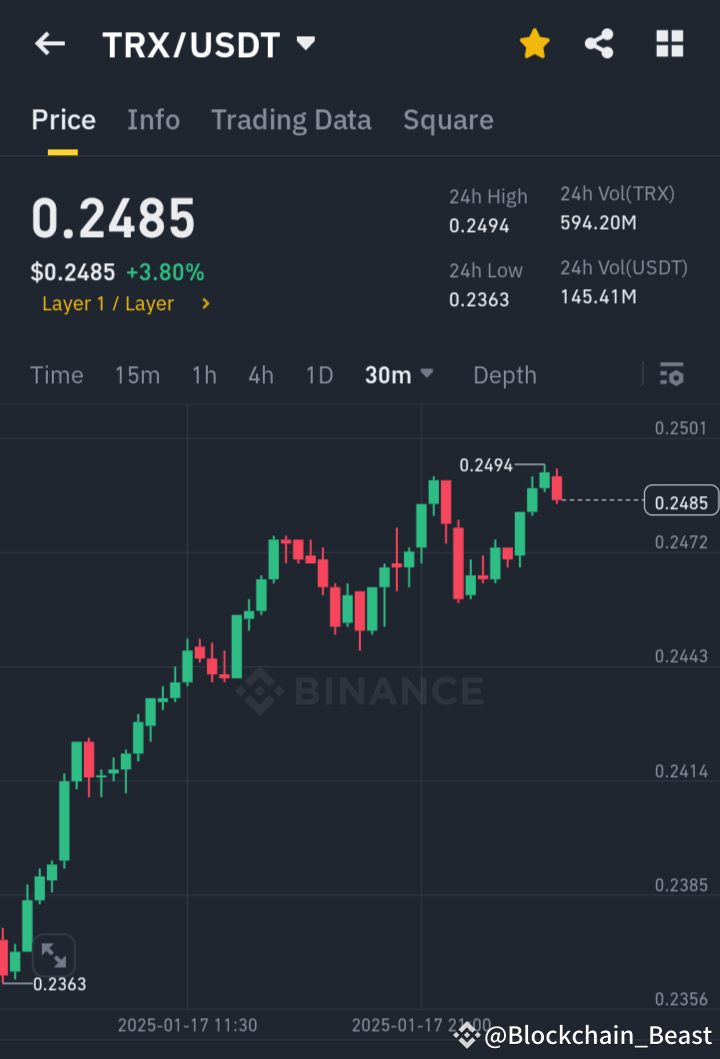The image size is (720, 1059).
Task: Click the Info section label
Action: click(x=153, y=119)
